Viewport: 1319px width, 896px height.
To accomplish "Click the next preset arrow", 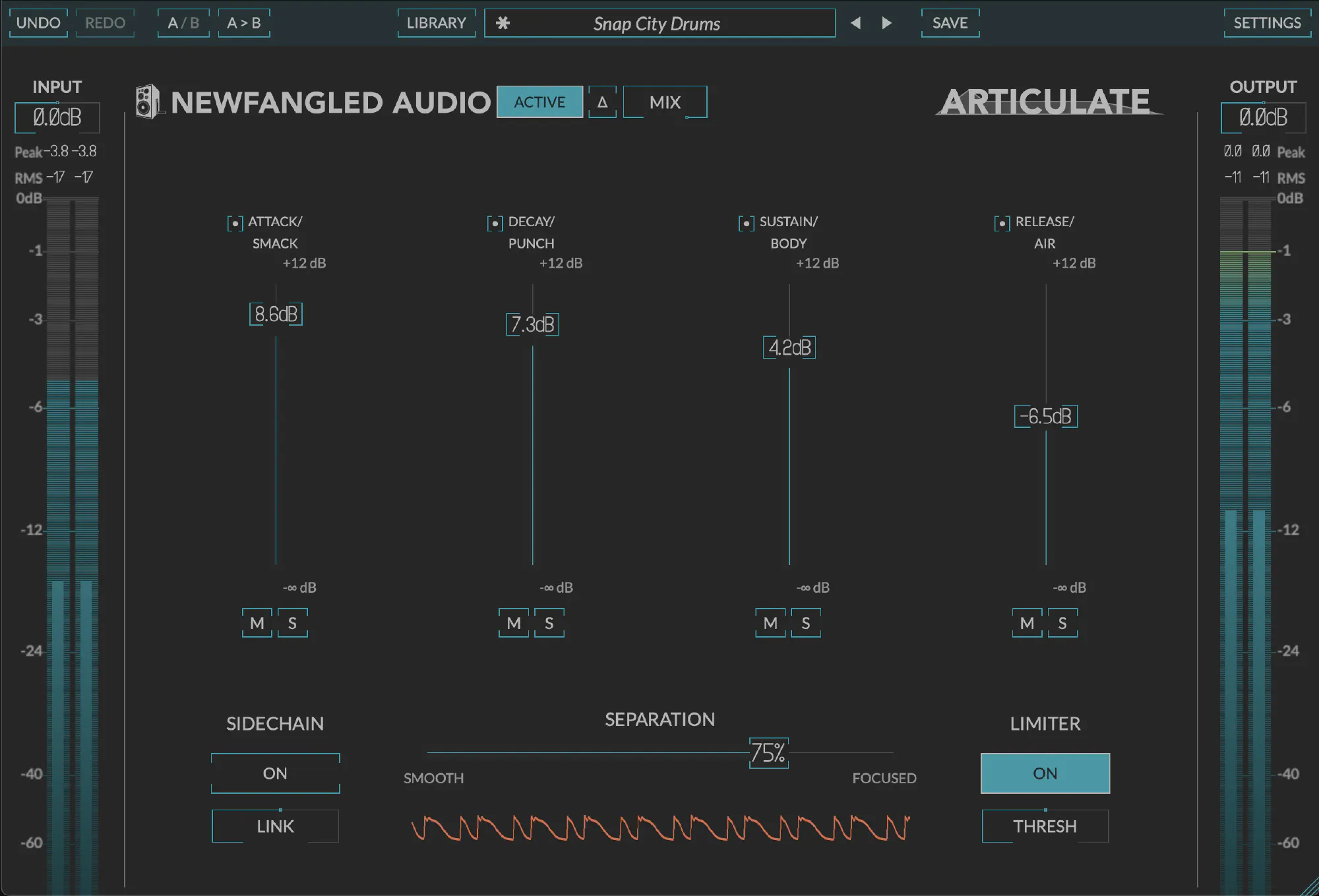I will 886,23.
